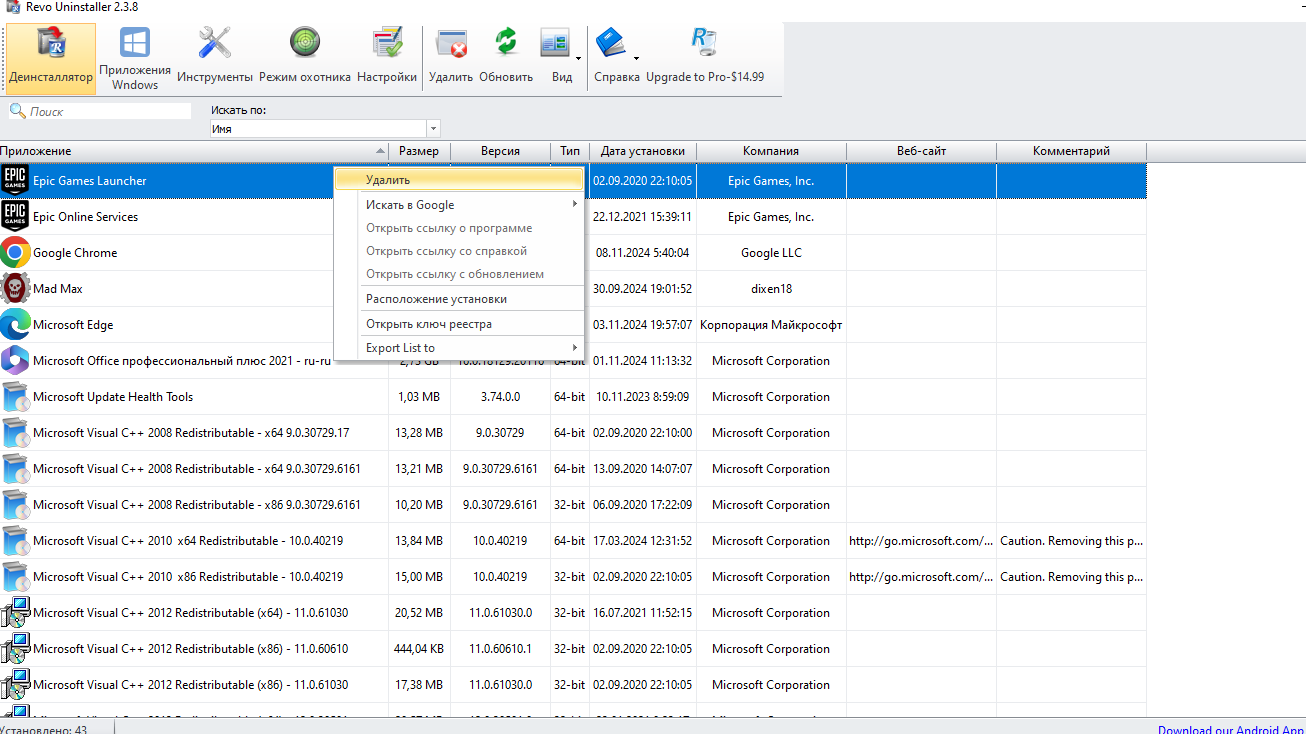
Task: Click version cell 11.0.60610.1
Action: (x=500, y=649)
